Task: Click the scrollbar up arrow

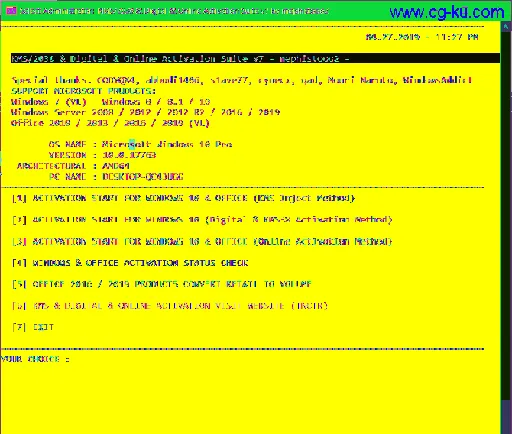Action: [x=506, y=27]
